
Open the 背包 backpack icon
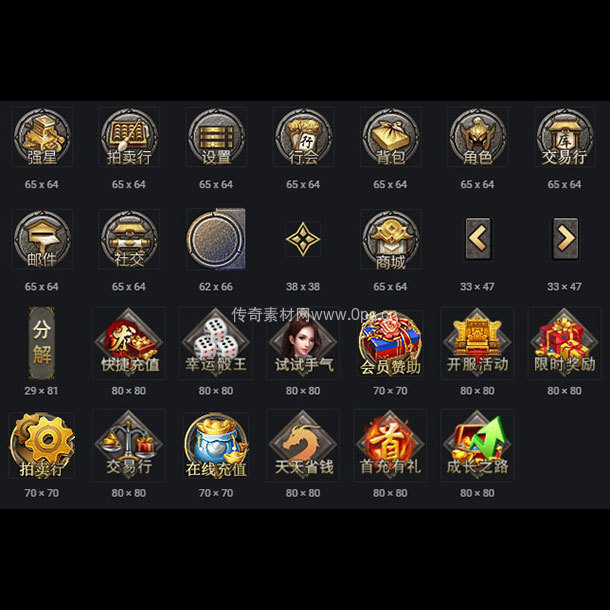(391, 137)
